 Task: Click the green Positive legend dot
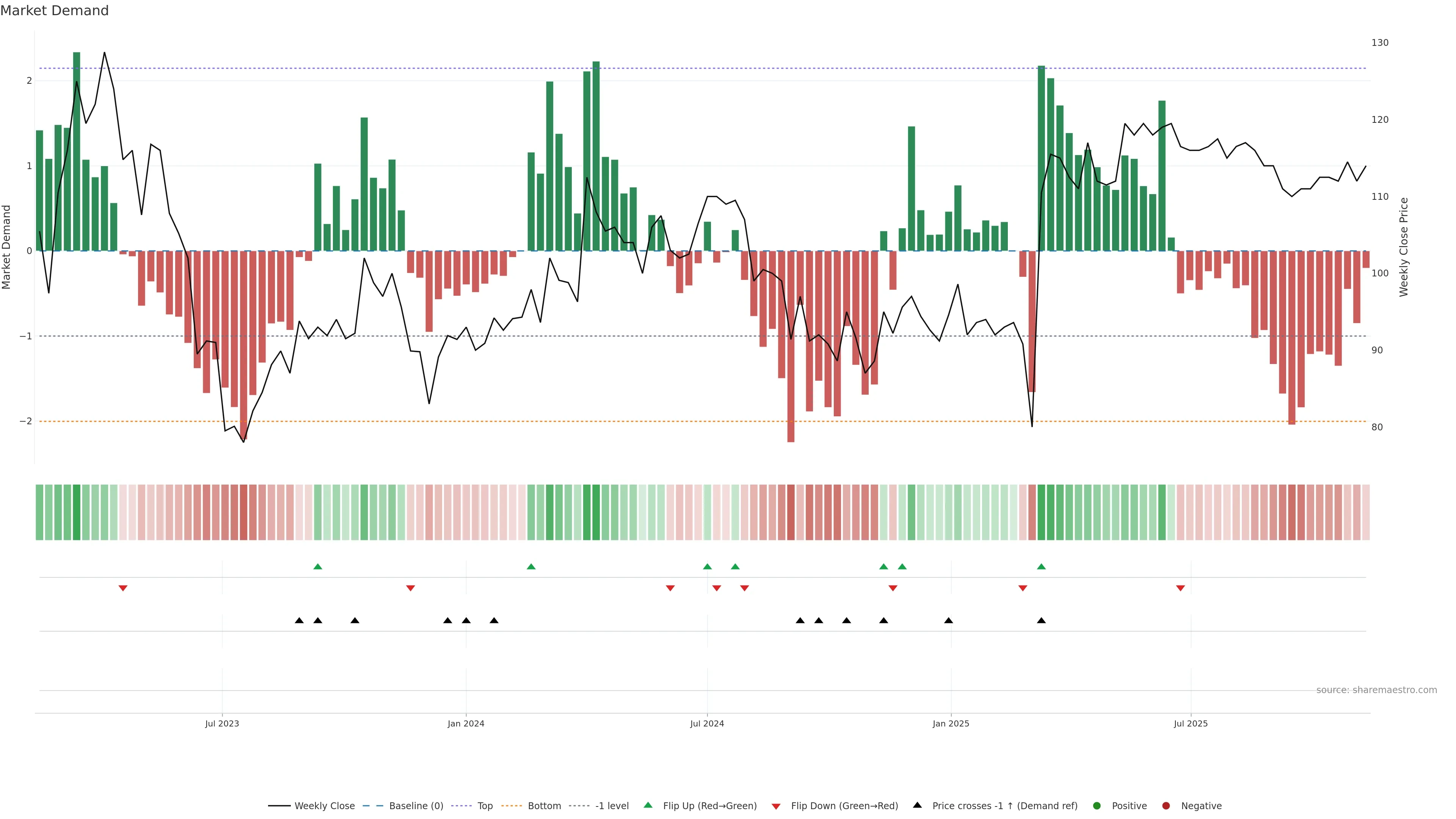pyautogui.click(x=1097, y=806)
